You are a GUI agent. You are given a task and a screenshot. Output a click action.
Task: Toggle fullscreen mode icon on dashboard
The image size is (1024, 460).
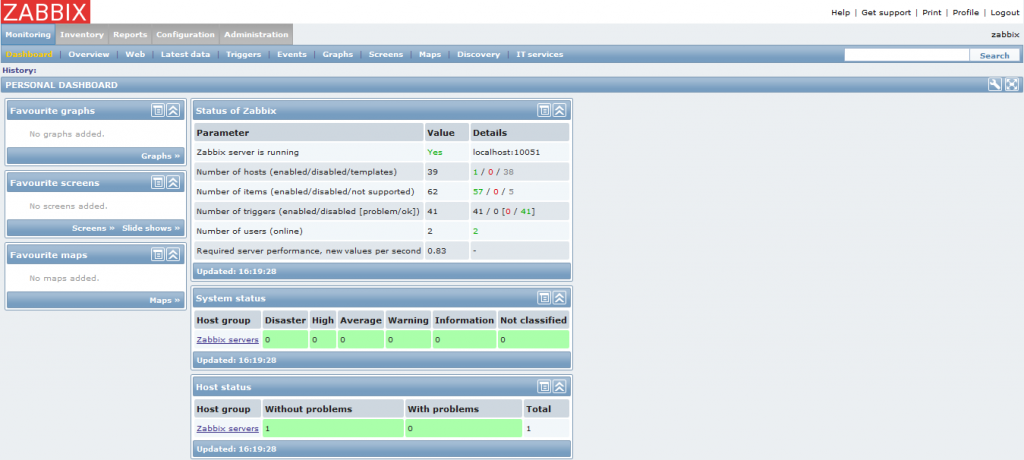1012,85
